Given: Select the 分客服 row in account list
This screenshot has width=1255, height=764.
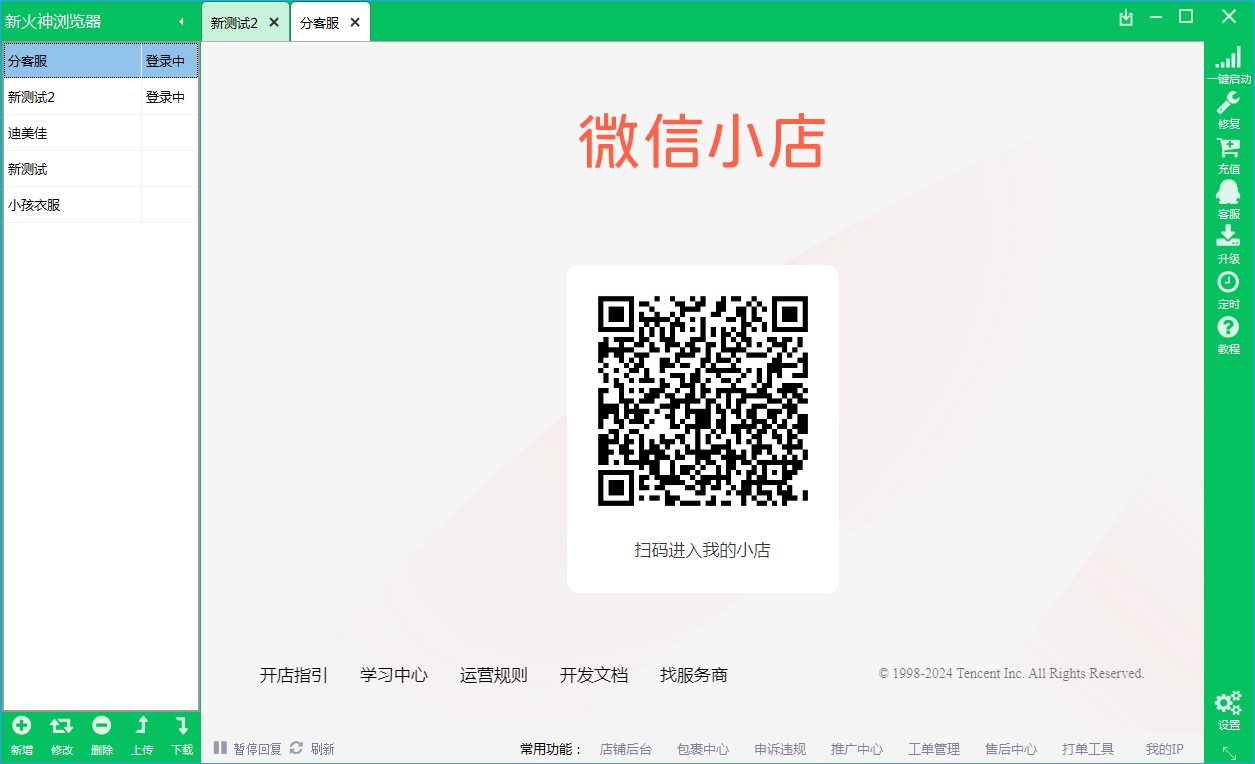Looking at the screenshot, I should [101, 61].
